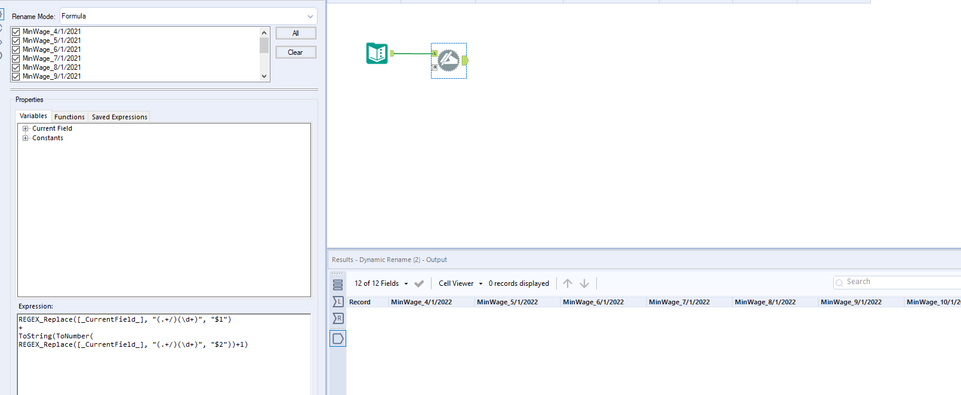
Task: Click the up arrow in Results toolbar
Action: click(x=568, y=283)
